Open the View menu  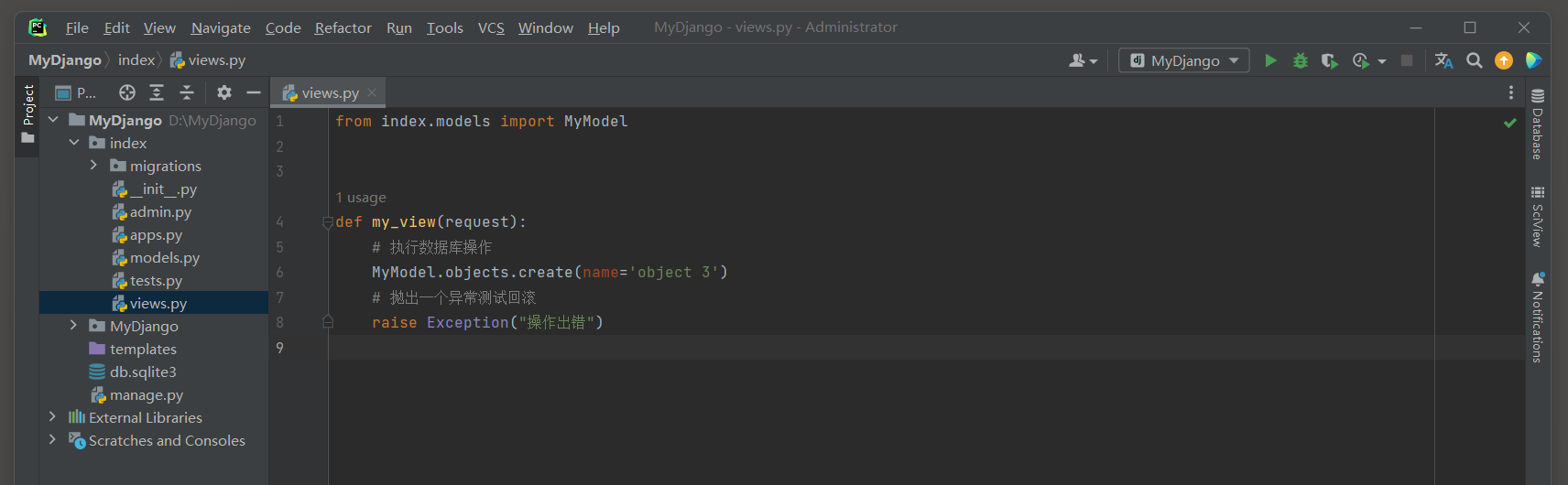(x=159, y=27)
